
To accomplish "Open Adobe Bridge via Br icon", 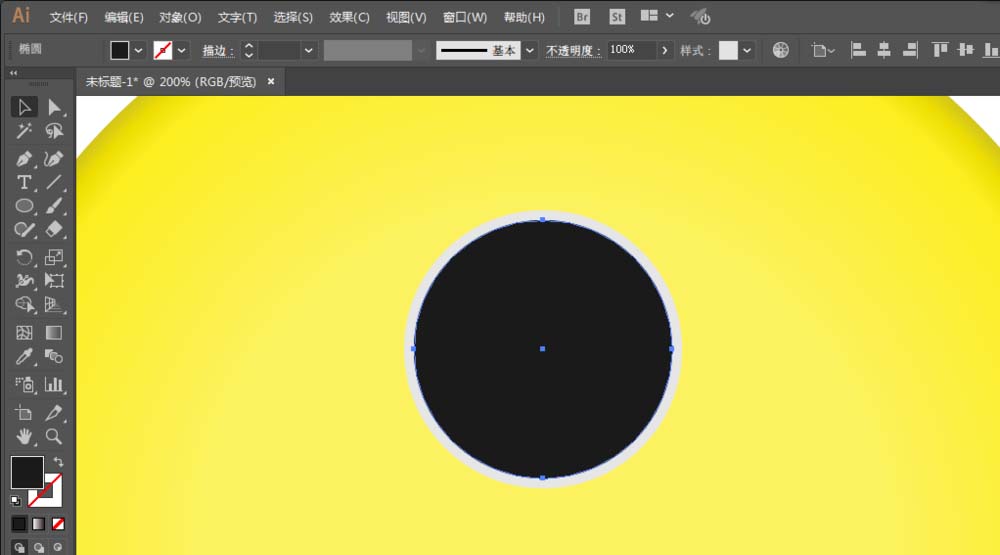I will [582, 17].
